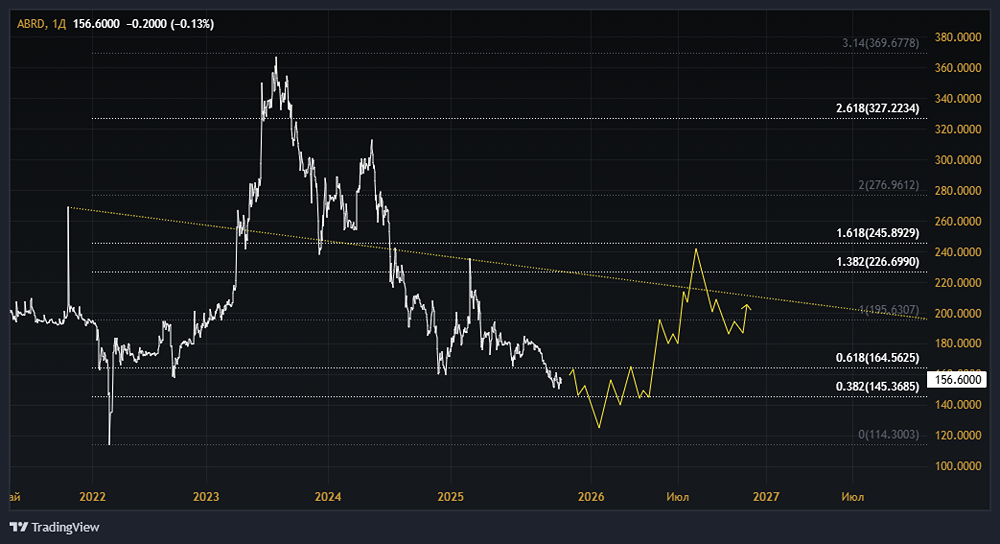Image resolution: width=1000 pixels, height=544 pixels.
Task: Select the 0.618(164.5625) Fibonacci level label
Action: 878,358
